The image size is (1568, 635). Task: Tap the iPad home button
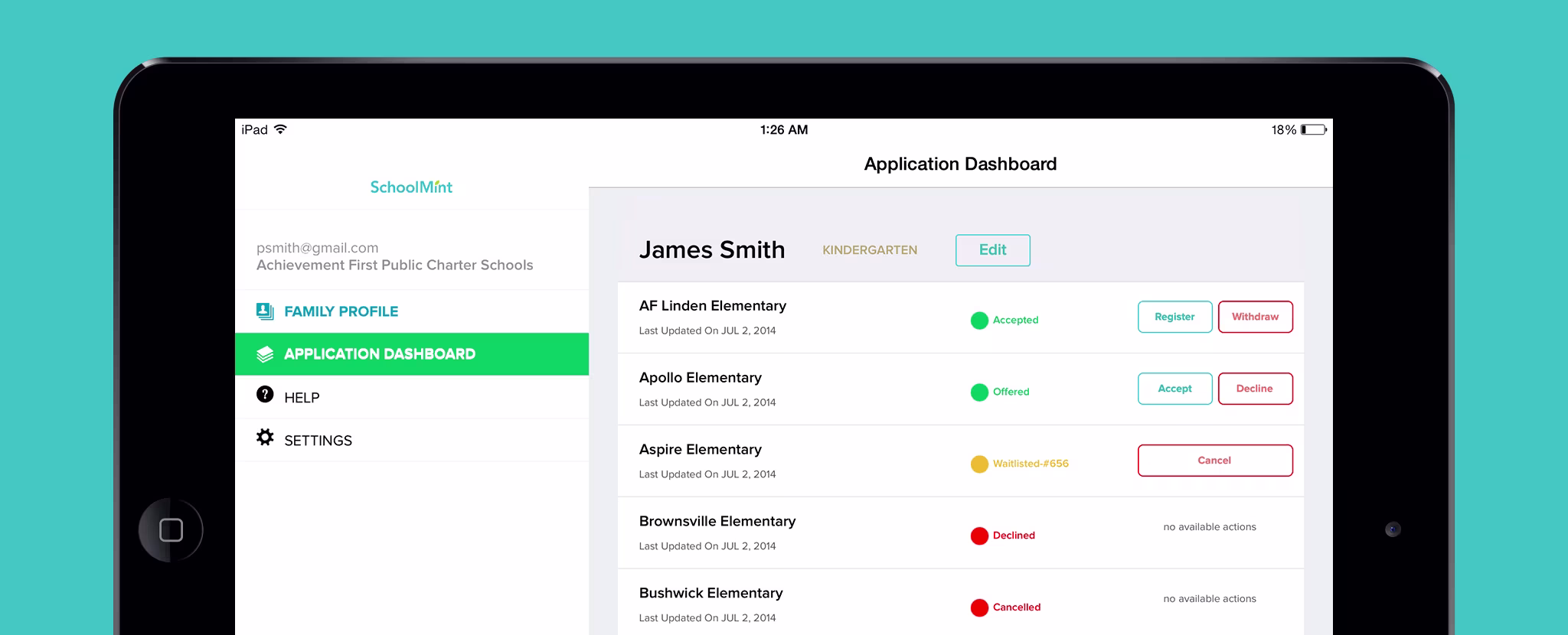[171, 530]
